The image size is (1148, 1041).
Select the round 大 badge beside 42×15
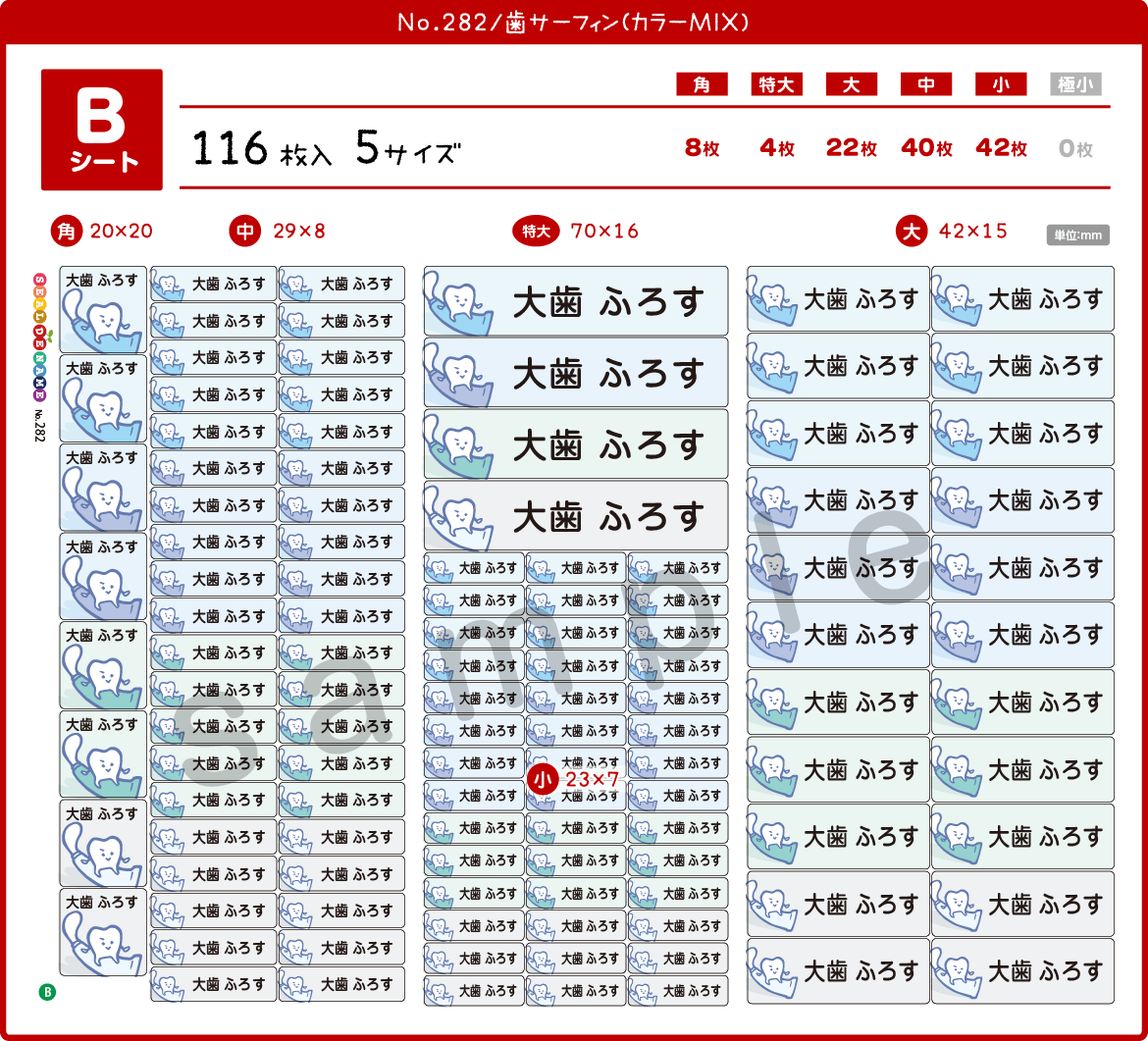click(911, 232)
